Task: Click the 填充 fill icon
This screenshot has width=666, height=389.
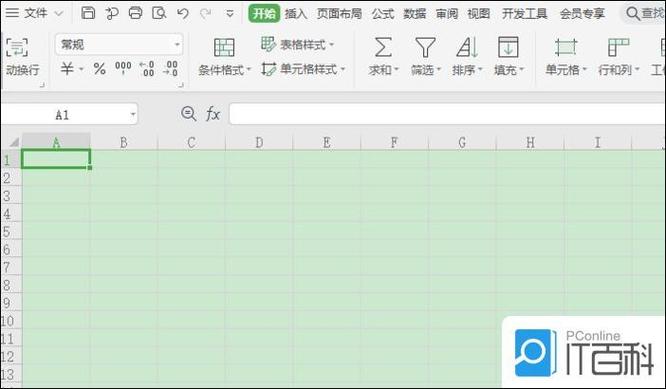Action: [508, 47]
